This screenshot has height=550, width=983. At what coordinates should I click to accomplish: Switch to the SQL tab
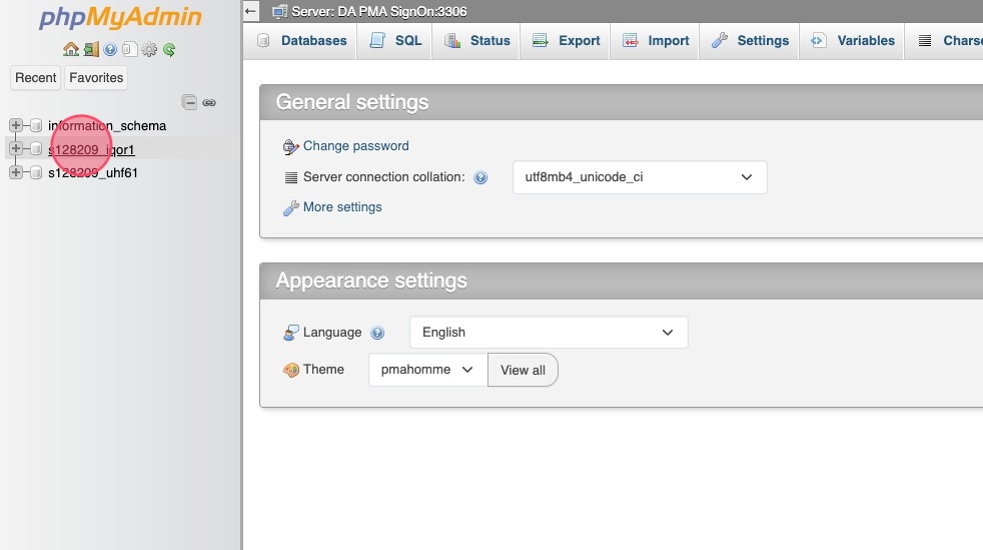pos(396,41)
